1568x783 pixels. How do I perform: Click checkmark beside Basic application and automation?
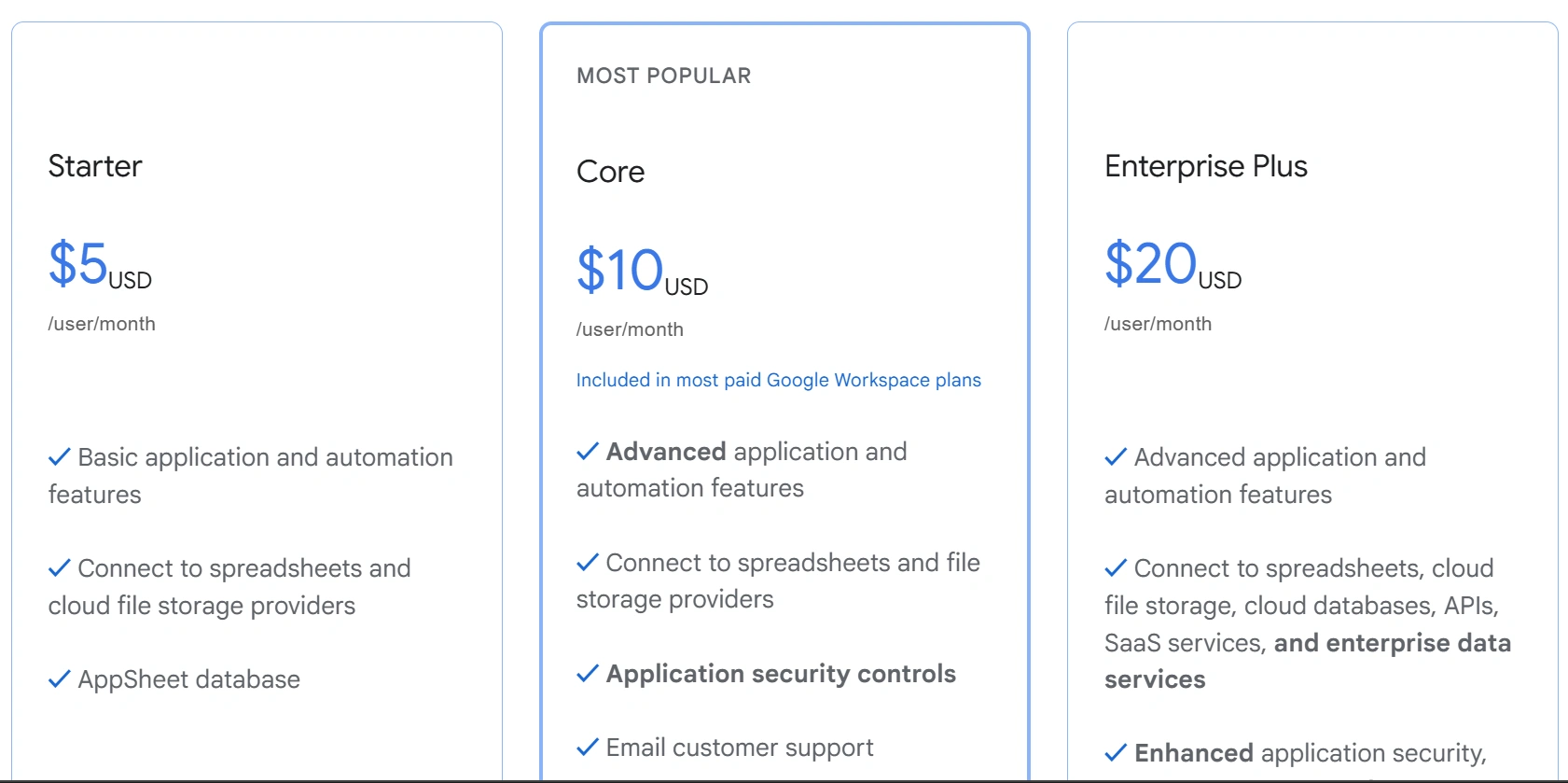pos(59,457)
